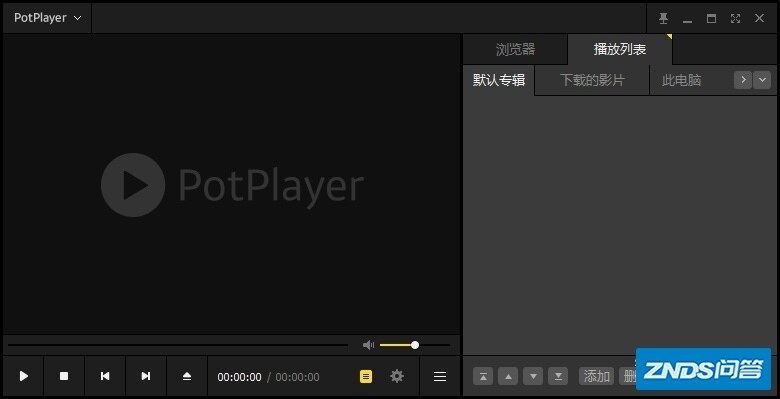Click the elapsed time 00:00:00 display
The height and width of the screenshot is (399, 780).
pyautogui.click(x=239, y=377)
